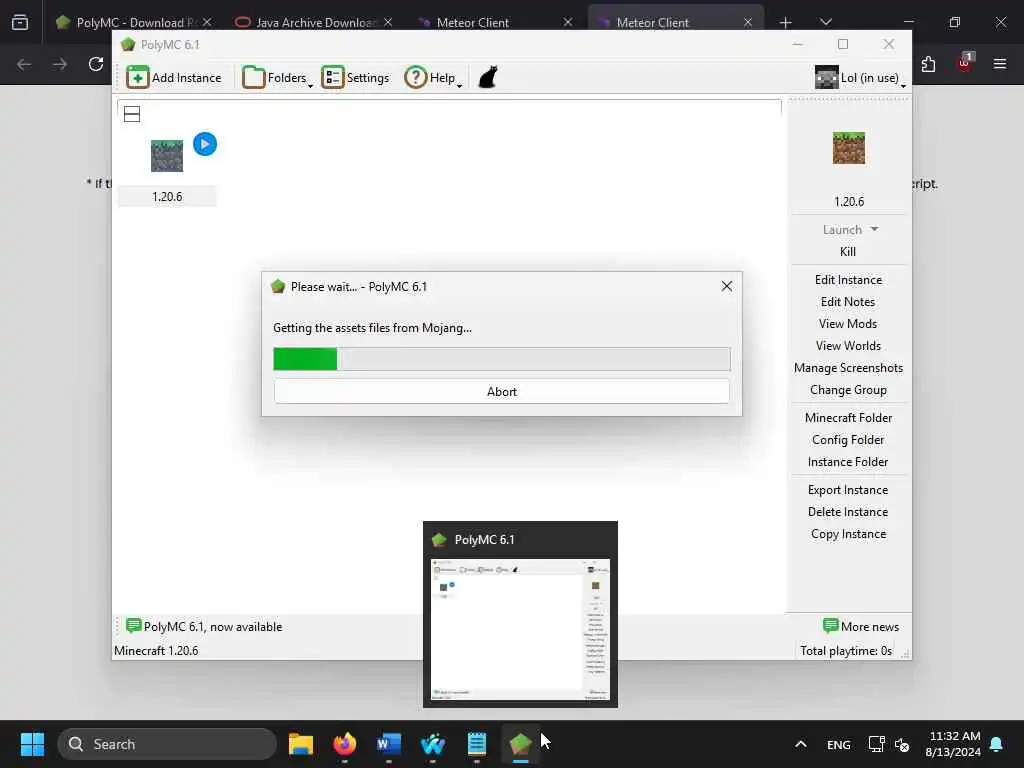The image size is (1024, 768).
Task: Open PolyMC Settings from toolbar
Action: tap(355, 78)
